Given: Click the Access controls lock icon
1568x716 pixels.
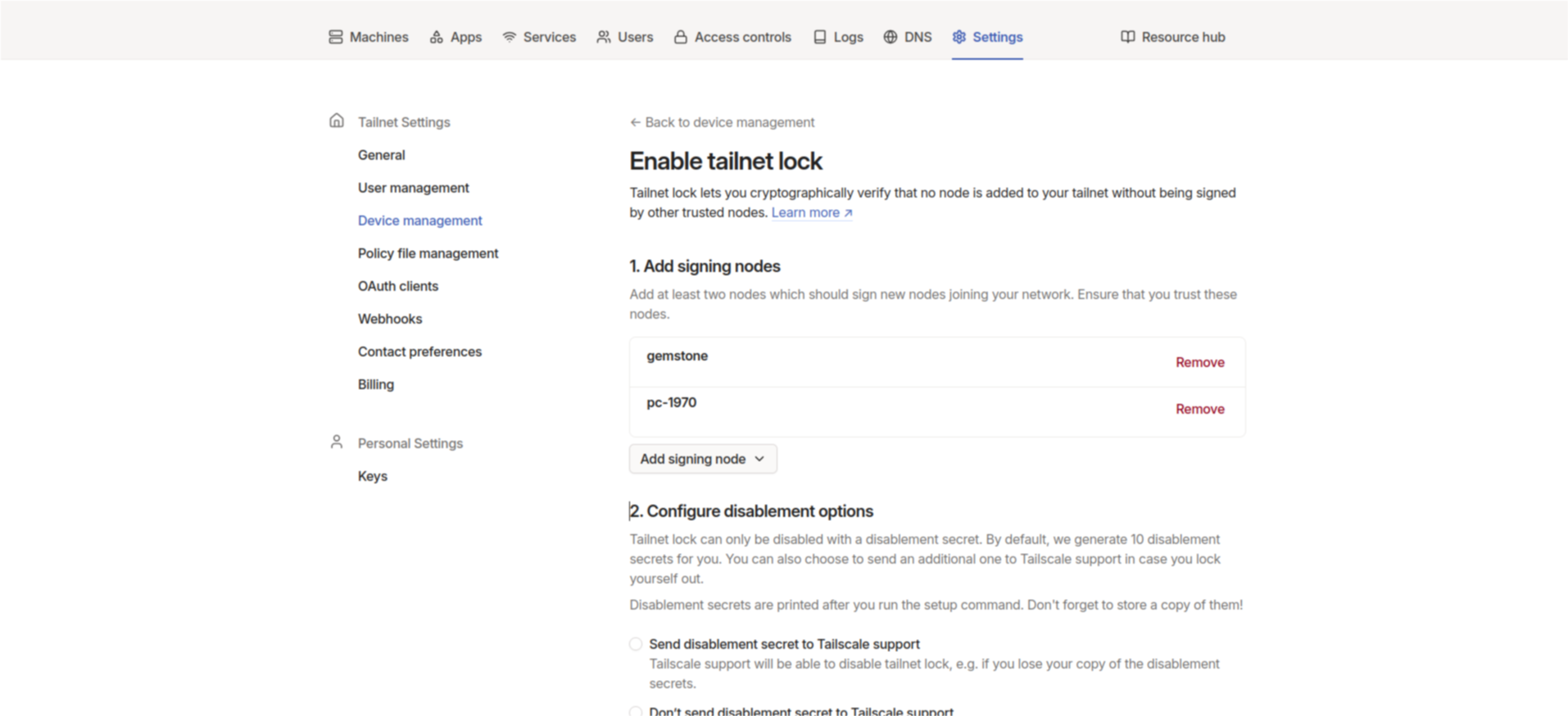Looking at the screenshot, I should click(681, 37).
